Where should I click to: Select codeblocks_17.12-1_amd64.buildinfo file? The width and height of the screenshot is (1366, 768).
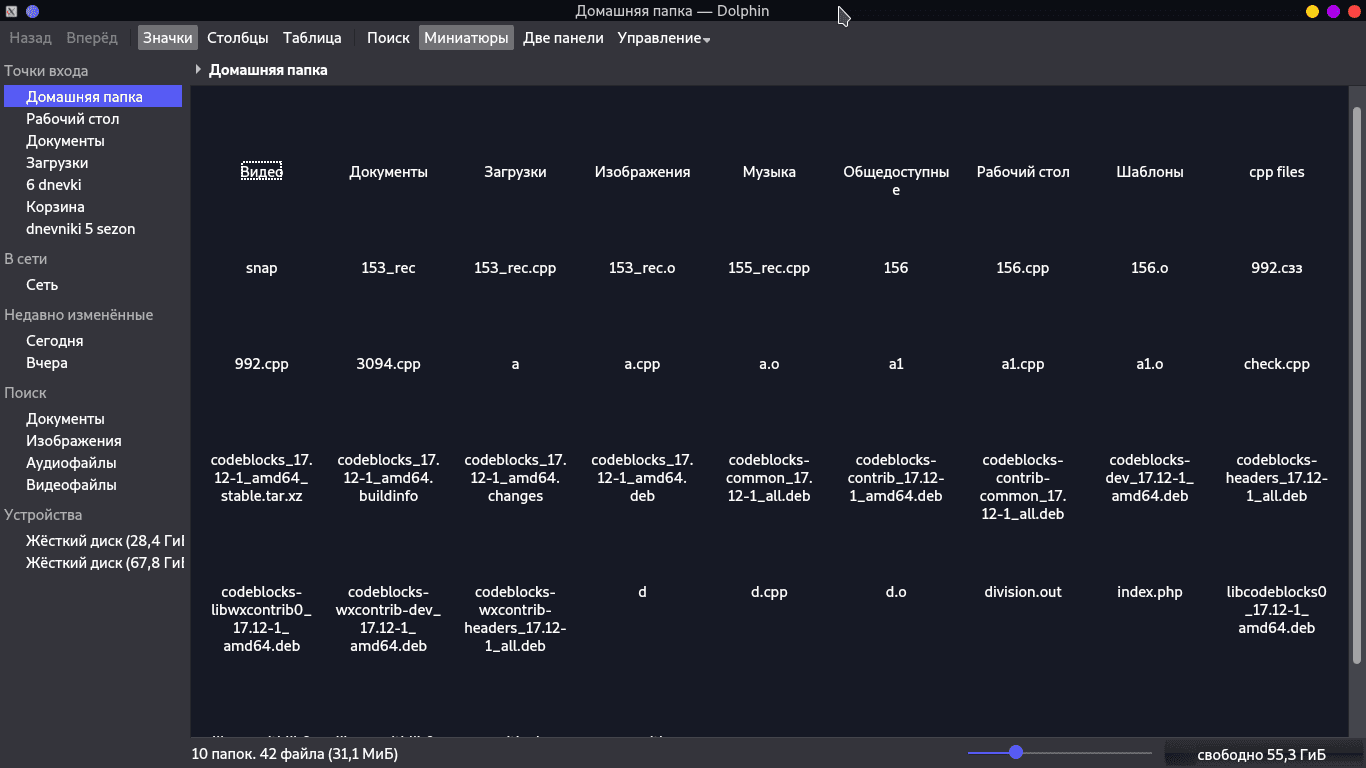(388, 478)
